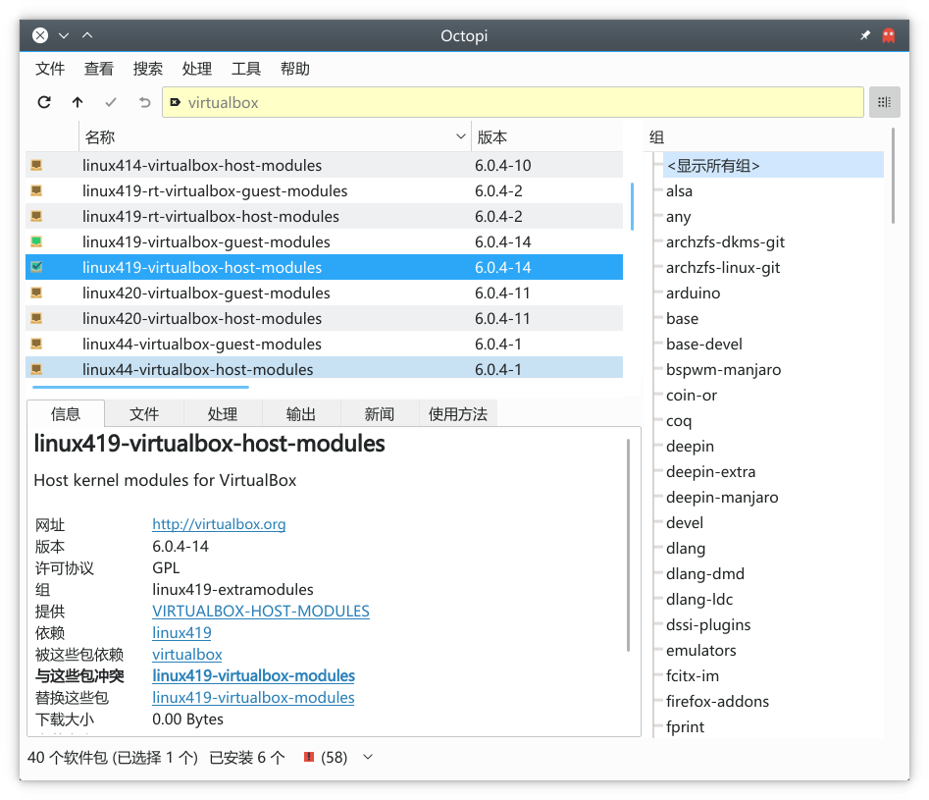Image resolution: width=929 pixels, height=800 pixels.
Task: Open the 帮助 menu
Action: pos(295,69)
